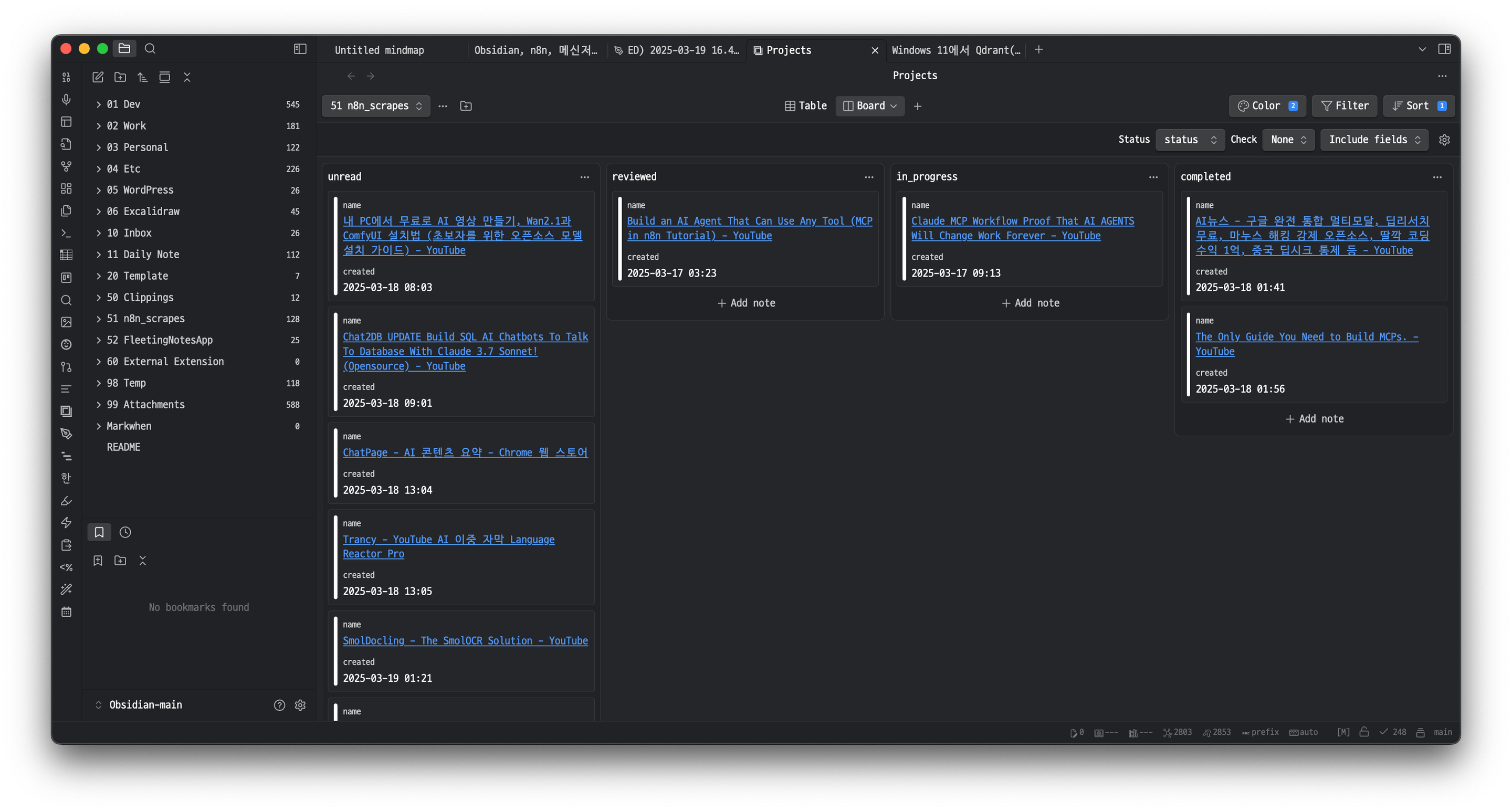Click the Filter button
The height and width of the screenshot is (812, 1512).
pyautogui.click(x=1345, y=106)
